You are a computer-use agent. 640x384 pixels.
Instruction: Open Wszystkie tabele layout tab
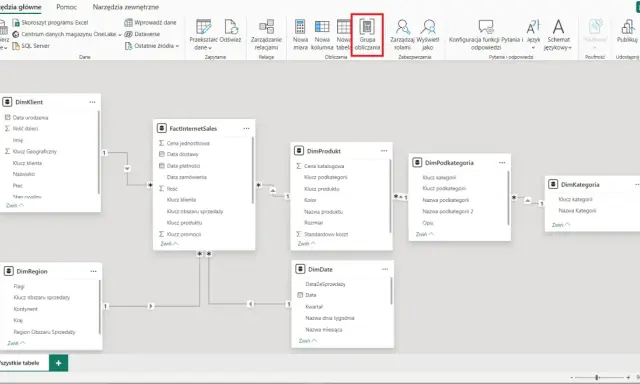[19, 363]
